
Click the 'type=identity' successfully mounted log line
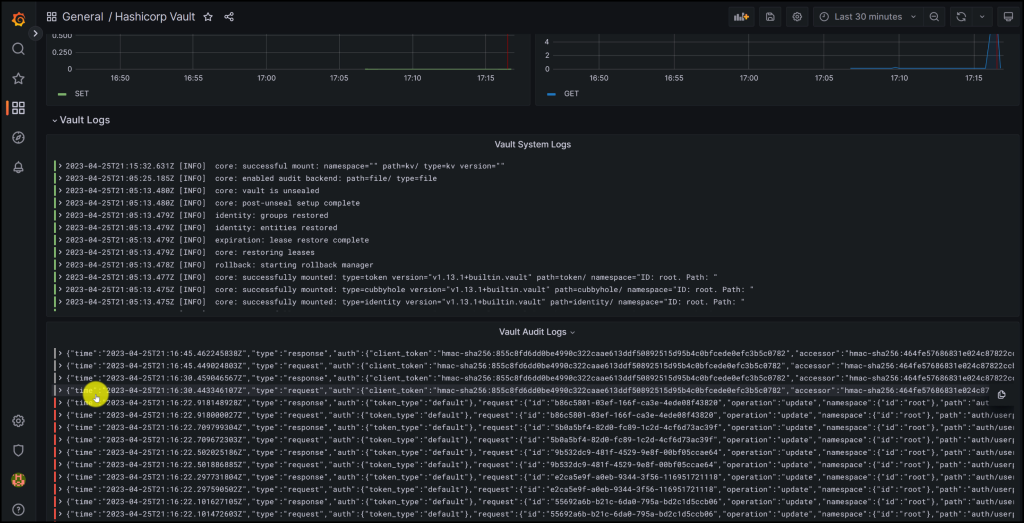401,302
